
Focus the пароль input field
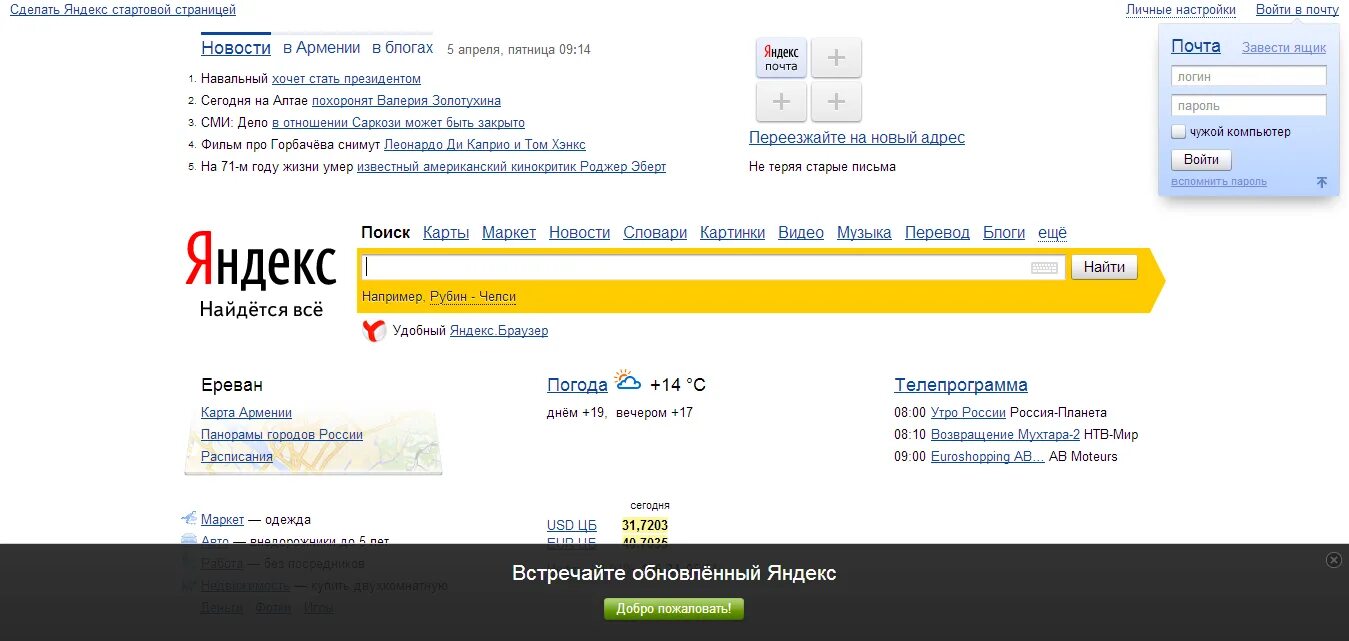point(1249,105)
